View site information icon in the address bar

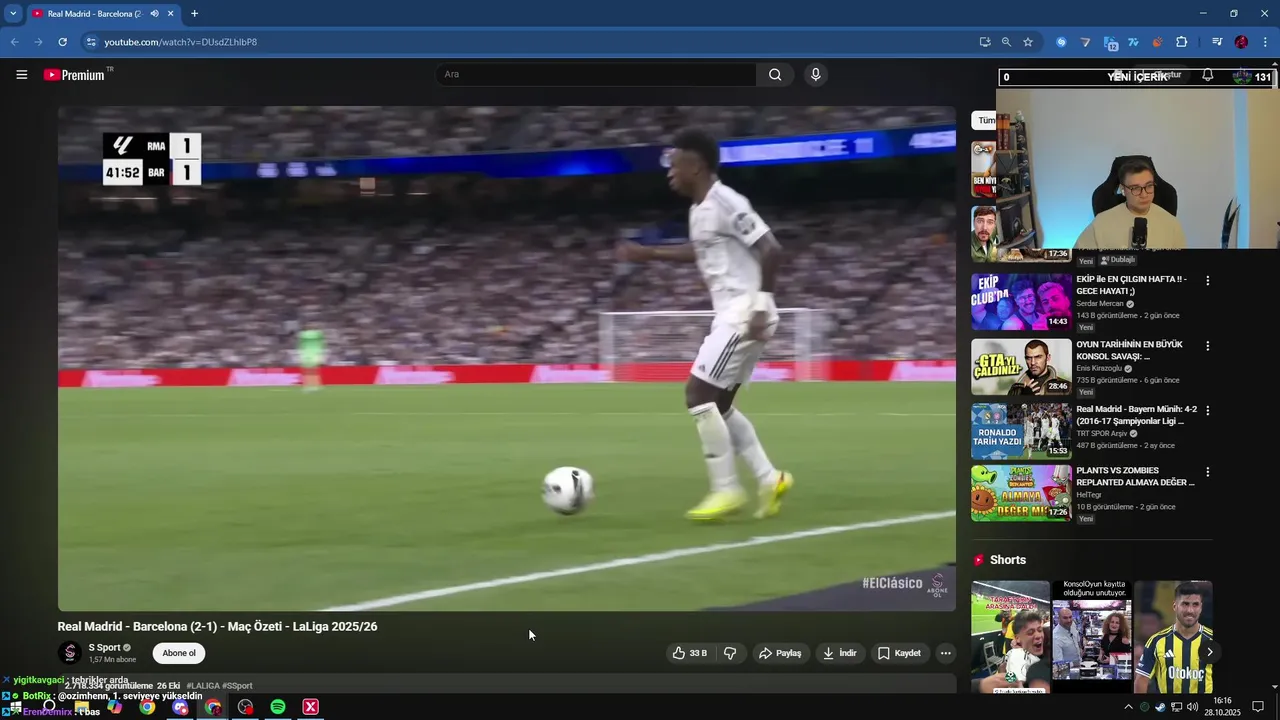[91, 42]
